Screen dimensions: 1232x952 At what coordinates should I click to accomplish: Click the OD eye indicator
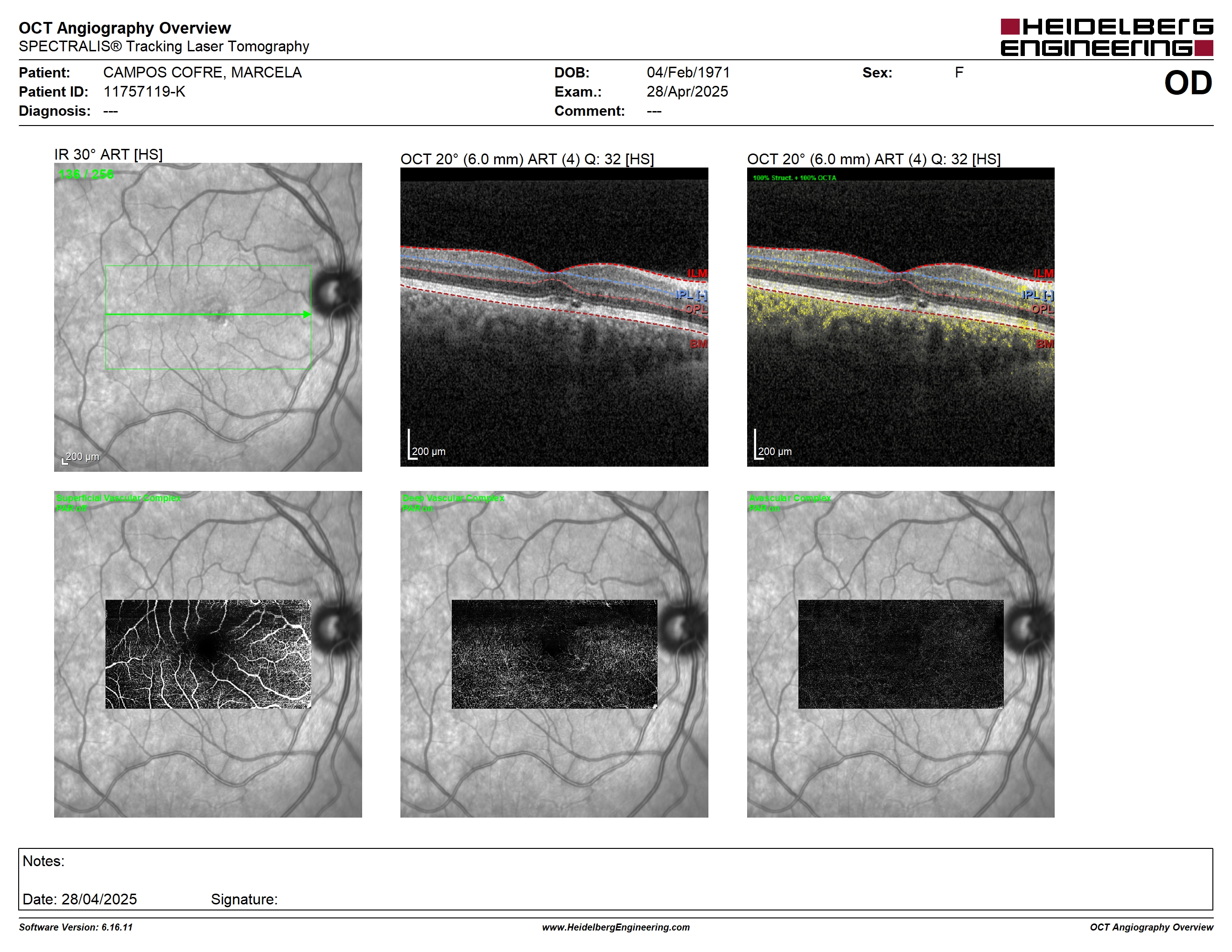click(x=1188, y=83)
